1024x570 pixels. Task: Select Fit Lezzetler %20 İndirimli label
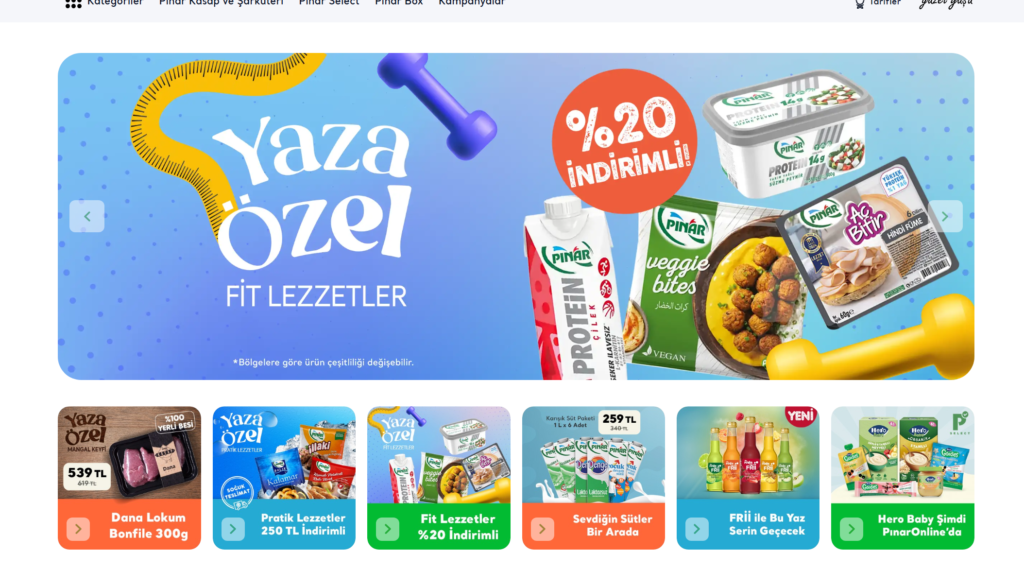tap(456, 527)
